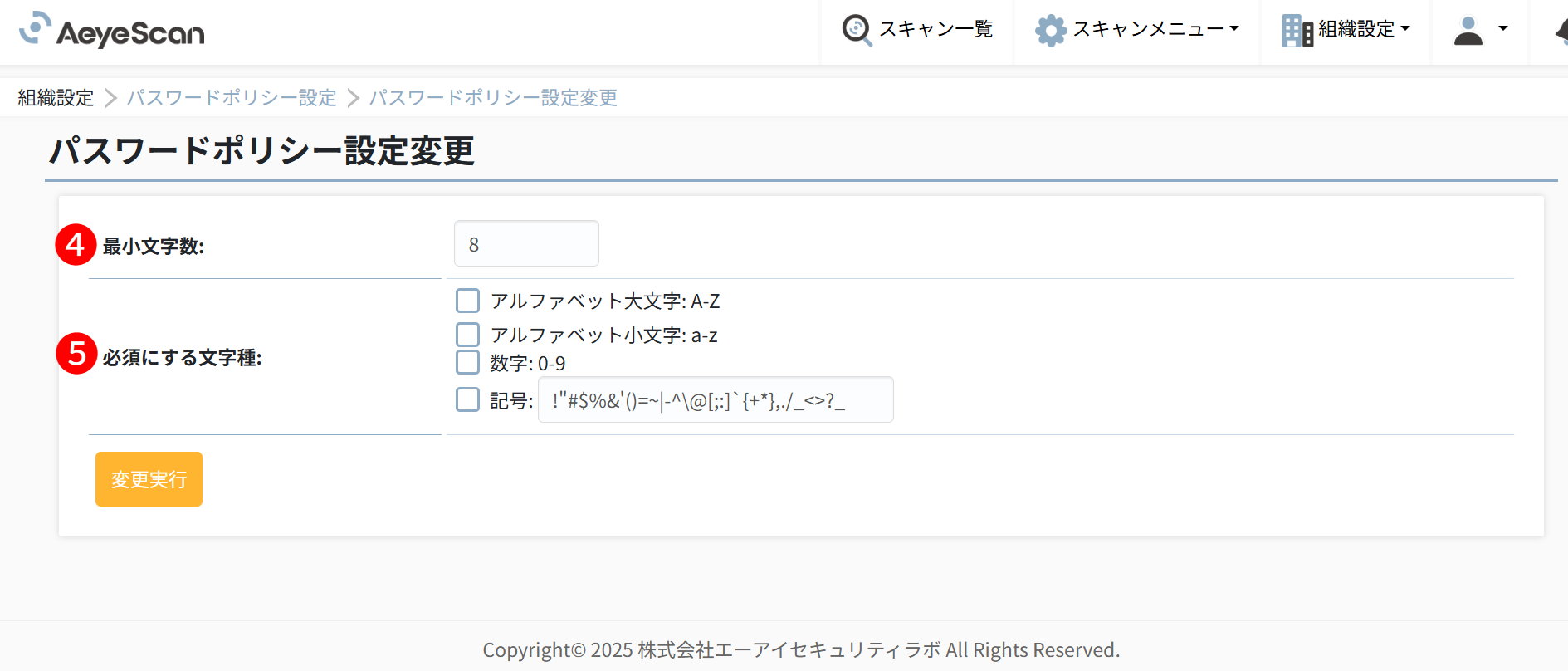Click the scan list magnifier icon
The height and width of the screenshot is (671, 1568).
coord(857,30)
